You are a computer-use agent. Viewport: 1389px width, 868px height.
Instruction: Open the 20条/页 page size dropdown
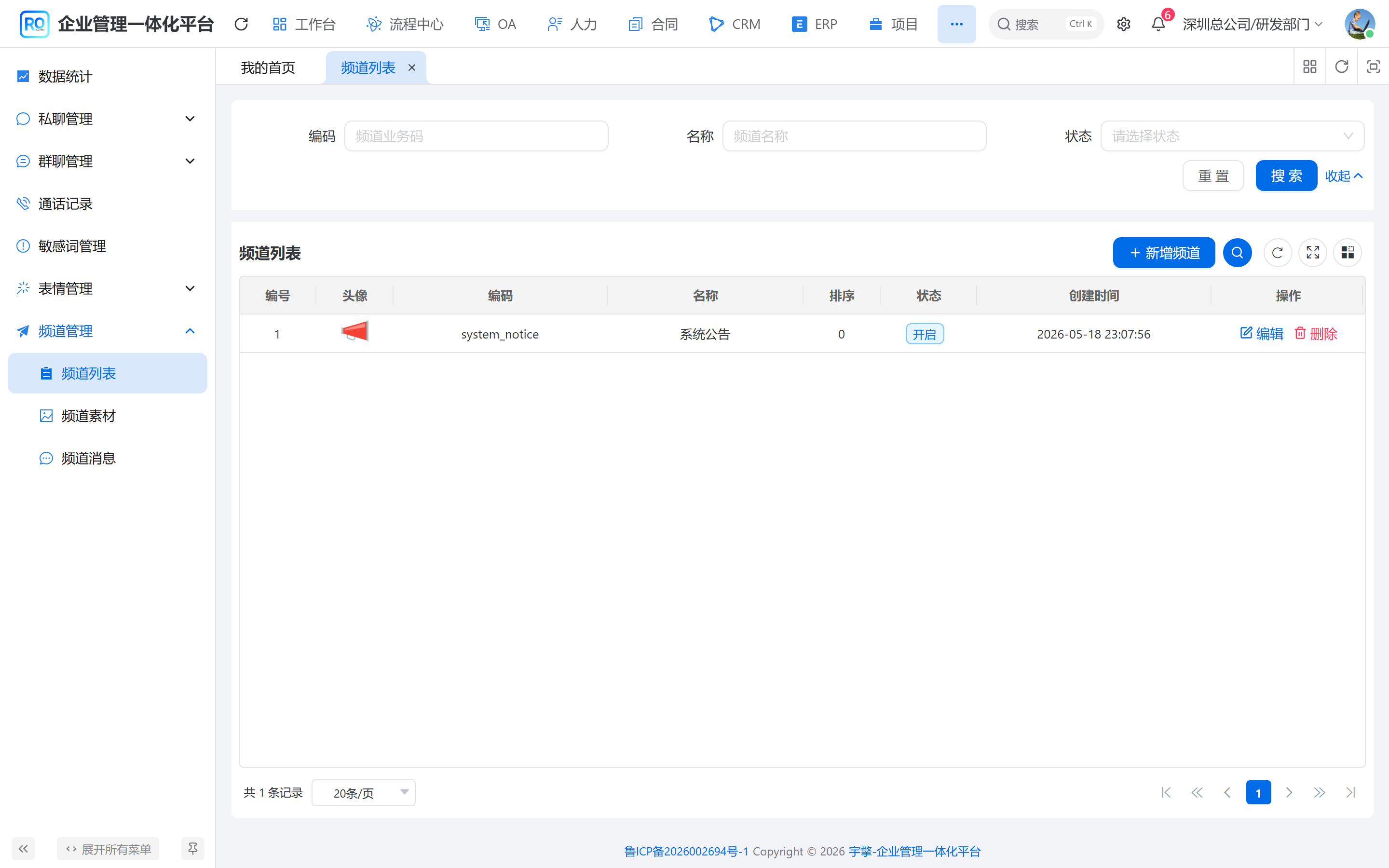[x=363, y=793]
